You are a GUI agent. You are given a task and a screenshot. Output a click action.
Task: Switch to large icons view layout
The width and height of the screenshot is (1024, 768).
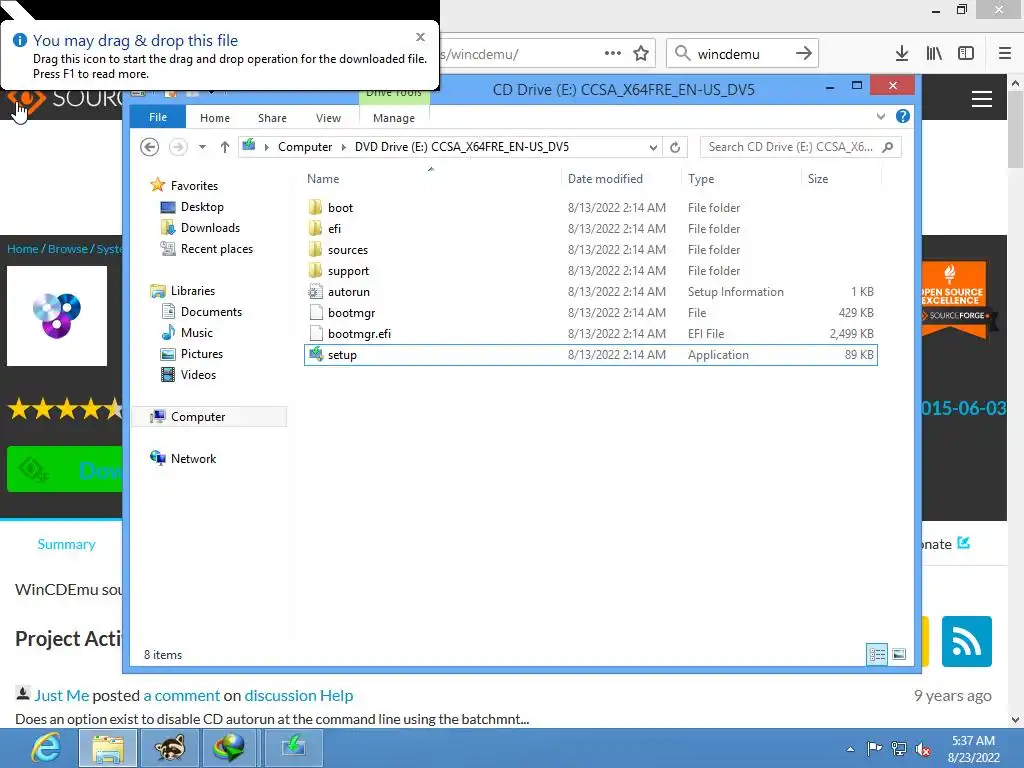(x=899, y=654)
